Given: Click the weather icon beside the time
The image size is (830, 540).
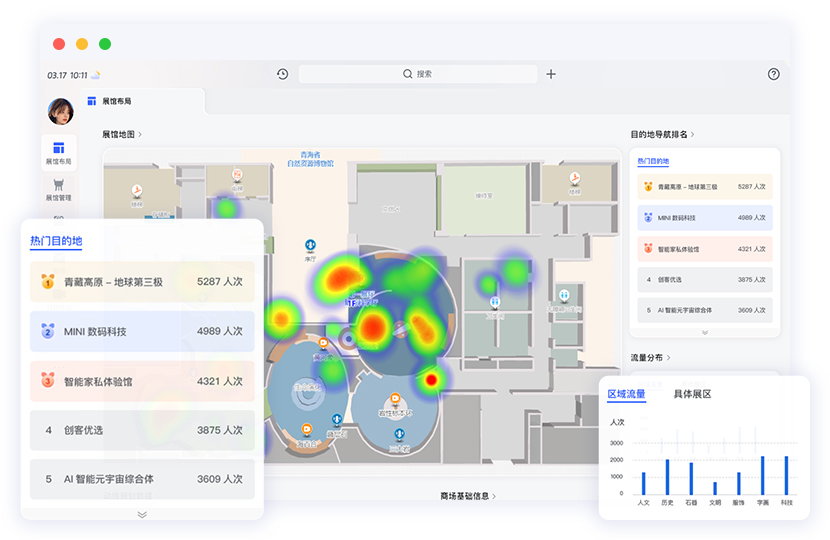Looking at the screenshot, I should (x=96, y=75).
